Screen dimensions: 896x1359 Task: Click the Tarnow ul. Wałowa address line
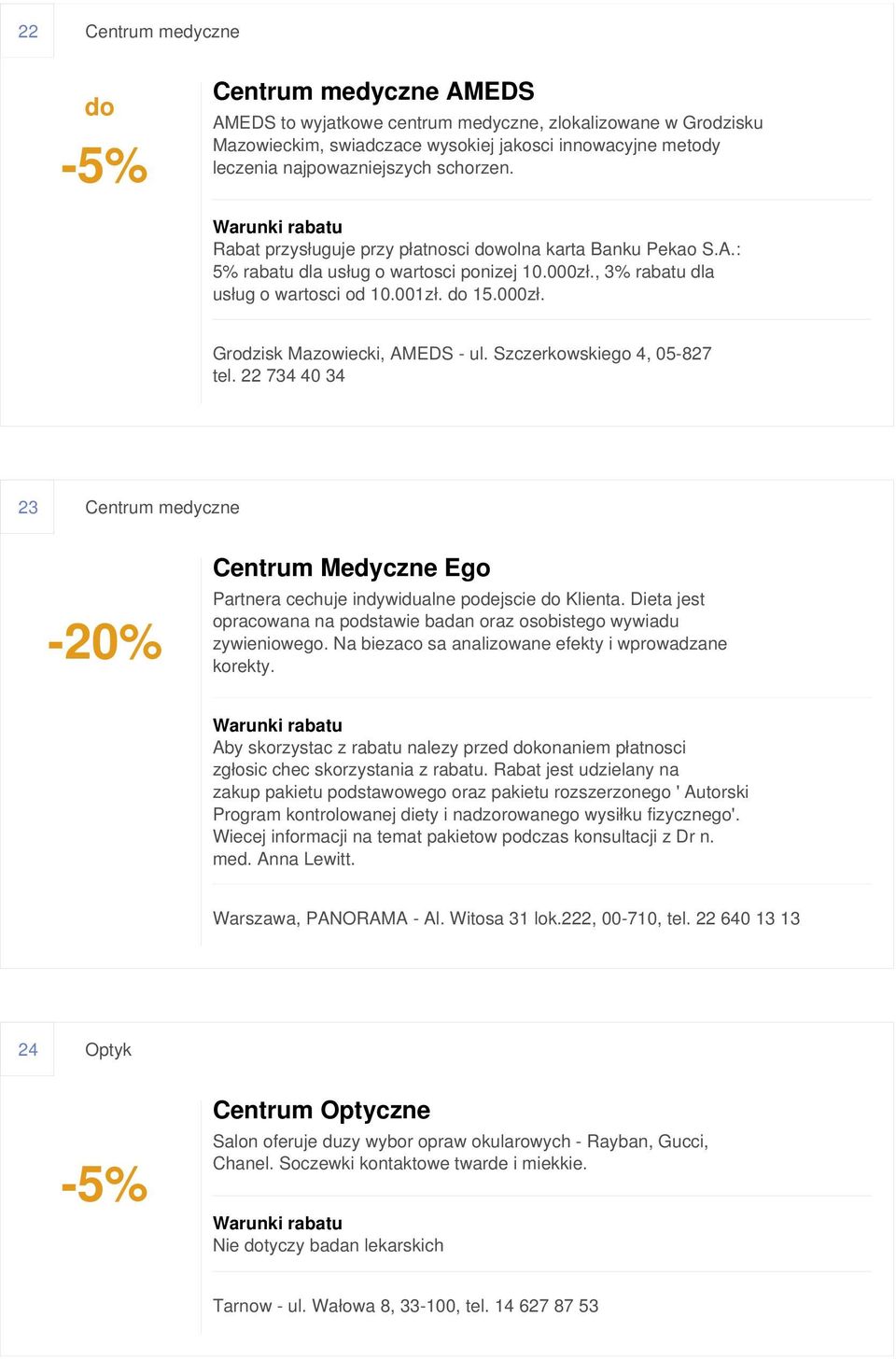(x=405, y=1306)
